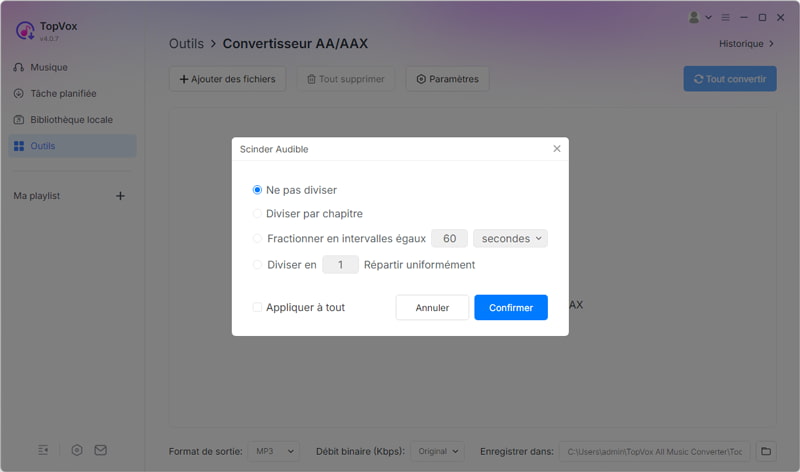This screenshot has height=472, width=800.
Task: Enable the Appliquer à tout checkbox
Action: [258, 308]
